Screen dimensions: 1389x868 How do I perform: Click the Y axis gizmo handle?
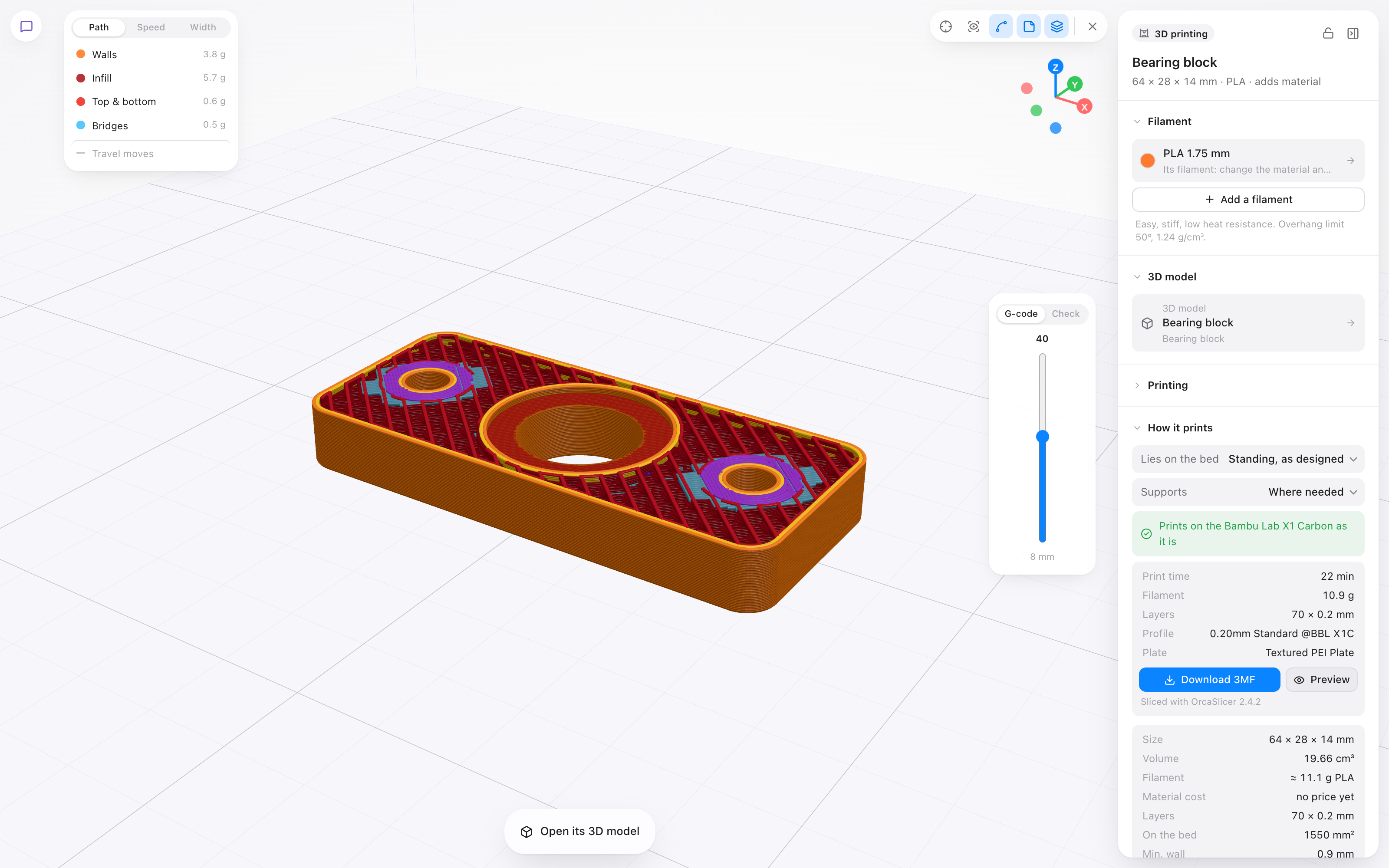tap(1075, 84)
